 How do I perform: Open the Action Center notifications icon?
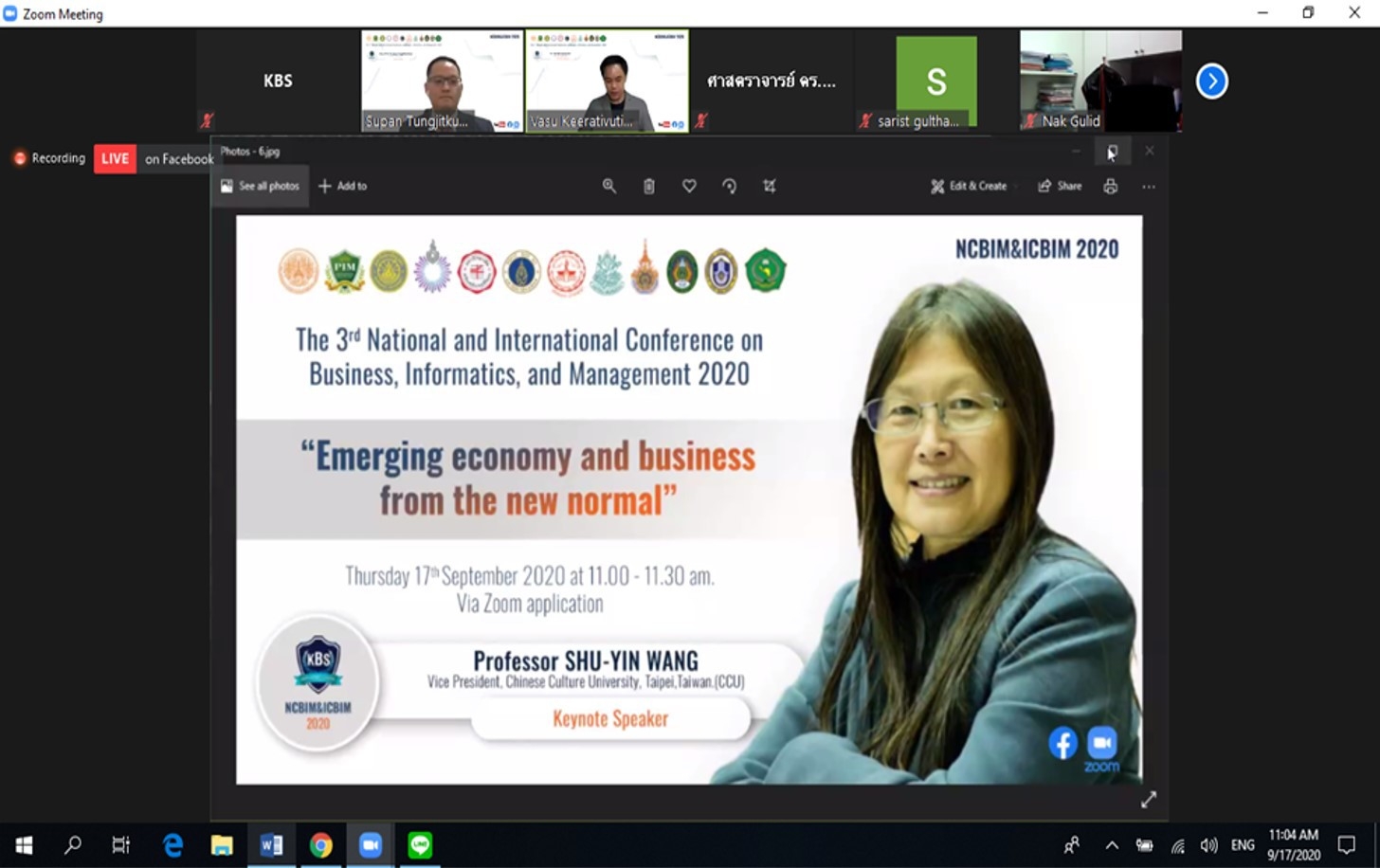1347,844
